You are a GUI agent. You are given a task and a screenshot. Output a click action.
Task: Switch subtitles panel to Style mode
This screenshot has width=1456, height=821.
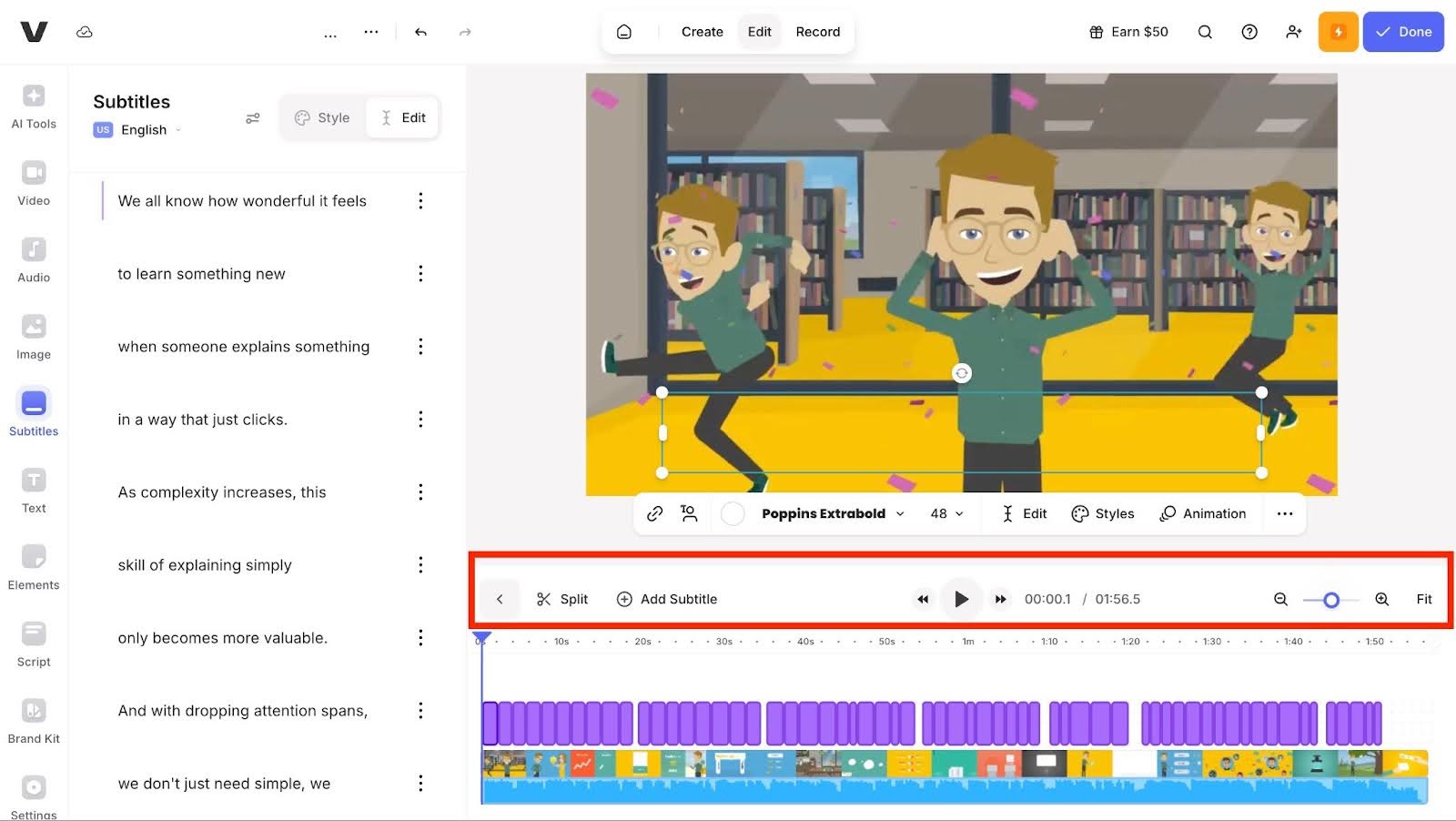click(x=322, y=117)
